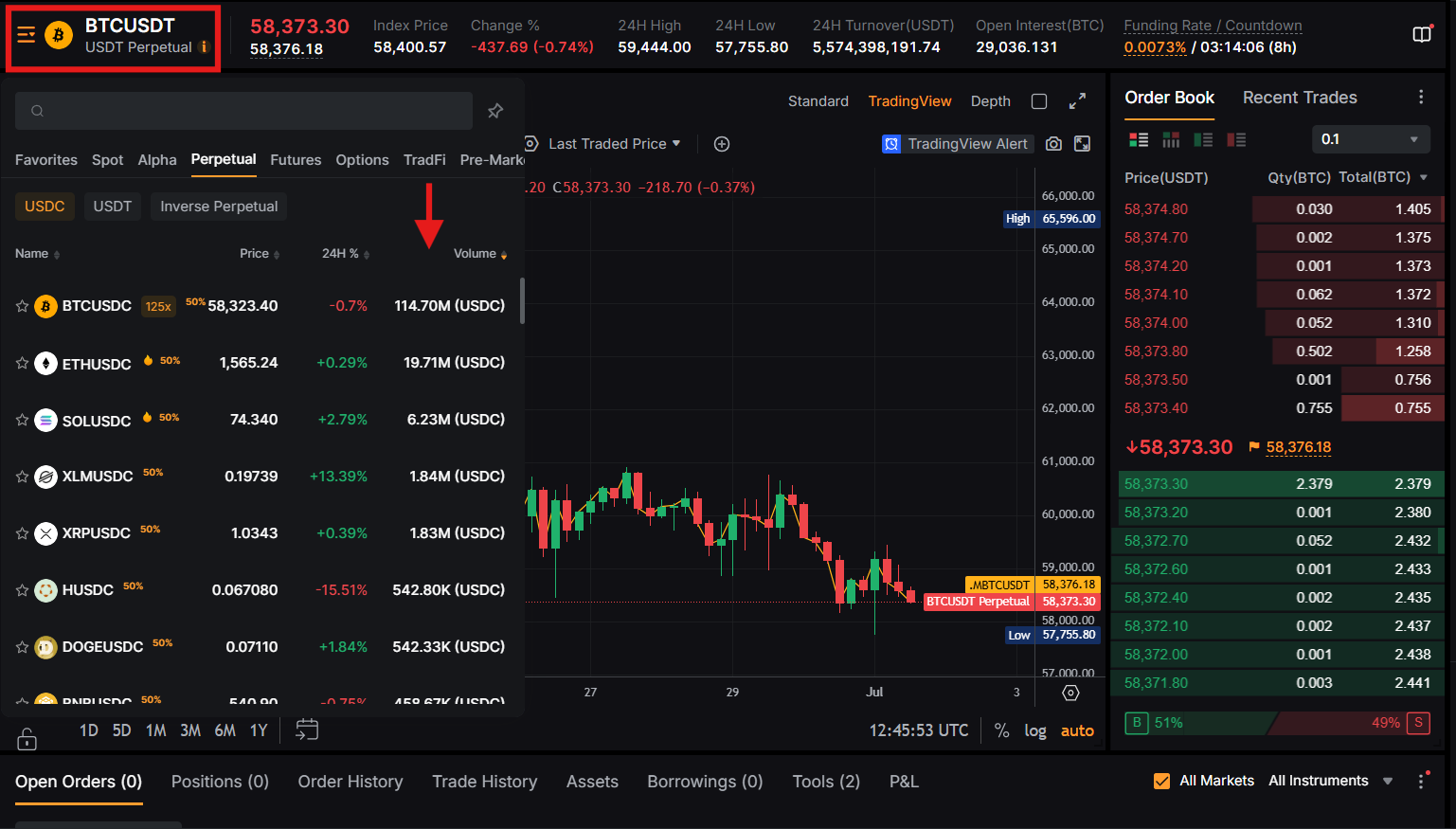Favorite SOLUSDC with its star
Viewport: 1456px width, 829px height.
click(22, 420)
